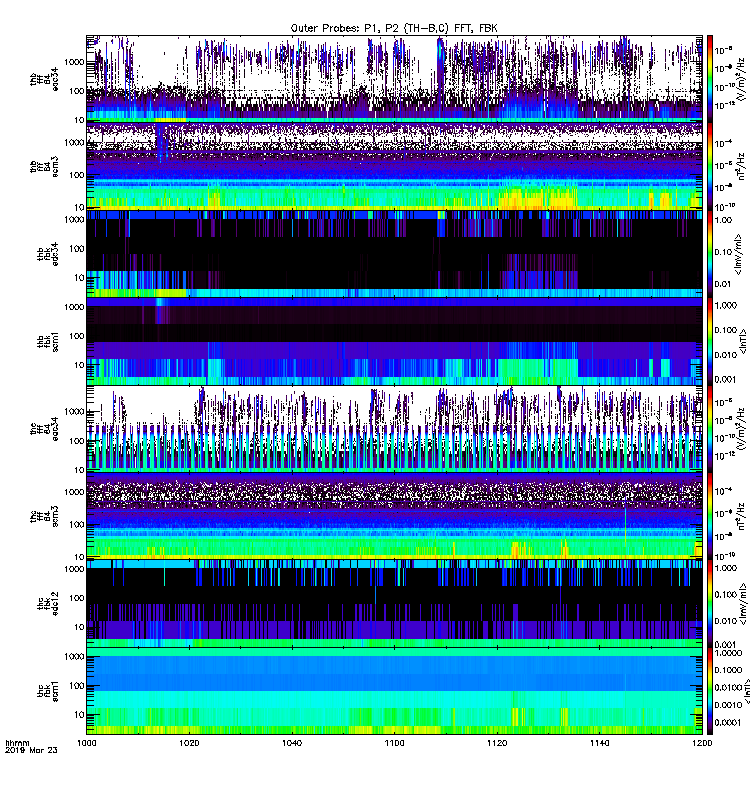Image resolution: width=750 pixels, height=800 pixels.
Task: Click the color bar of the thb scm3 FFT panel
Action: 710,166
